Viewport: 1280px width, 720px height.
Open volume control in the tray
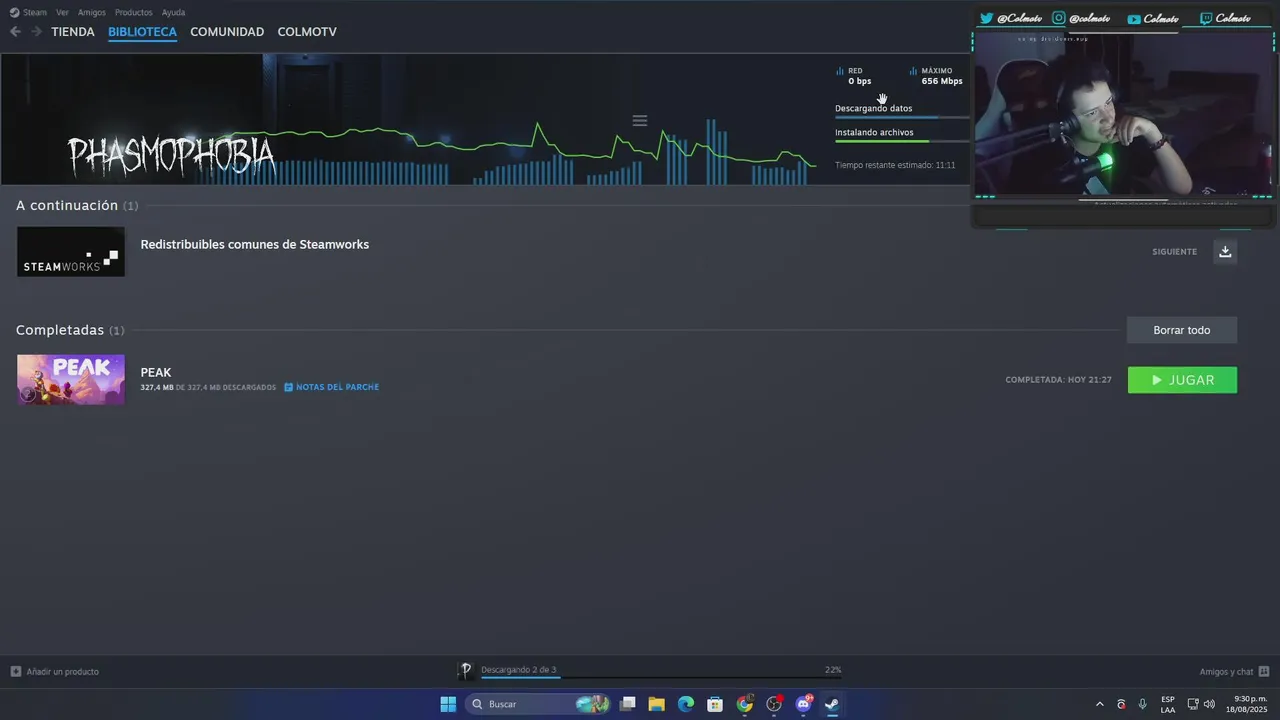tap(1209, 704)
